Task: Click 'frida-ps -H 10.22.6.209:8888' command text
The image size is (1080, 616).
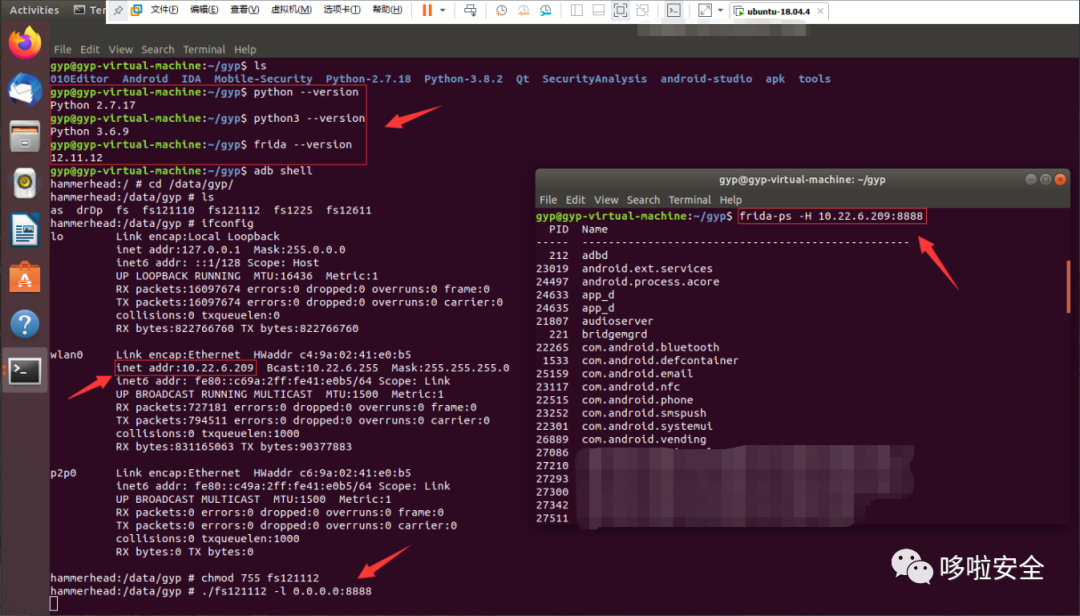Action: (x=831, y=216)
